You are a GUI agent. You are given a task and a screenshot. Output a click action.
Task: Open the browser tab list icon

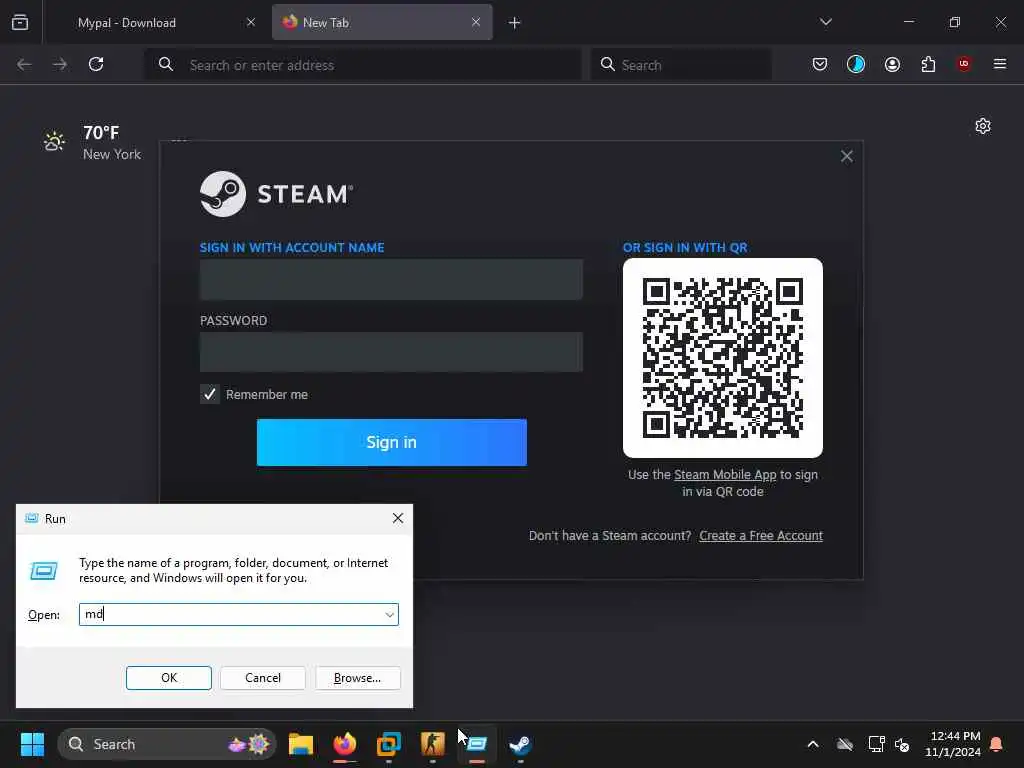click(20, 22)
